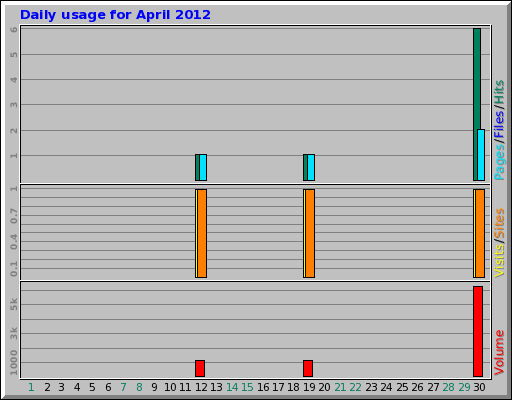Click the orange Sites bar for day 12
This screenshot has height=400, width=512.
point(202,233)
